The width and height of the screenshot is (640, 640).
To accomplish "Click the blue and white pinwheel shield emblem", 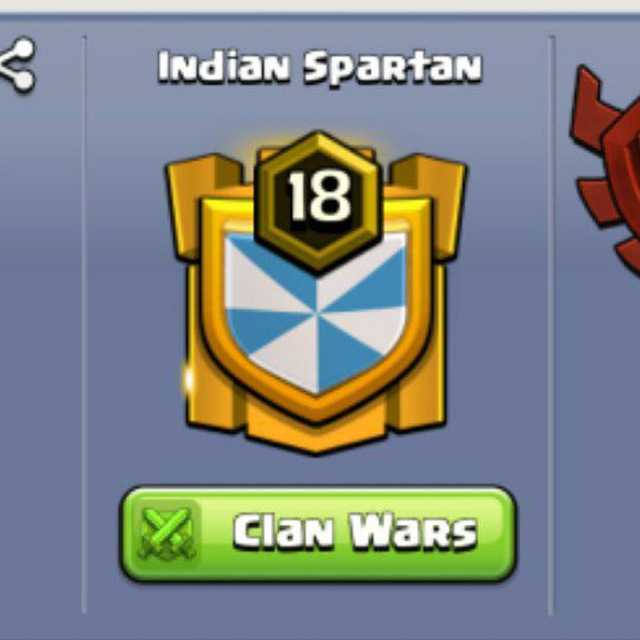I will tap(316, 312).
